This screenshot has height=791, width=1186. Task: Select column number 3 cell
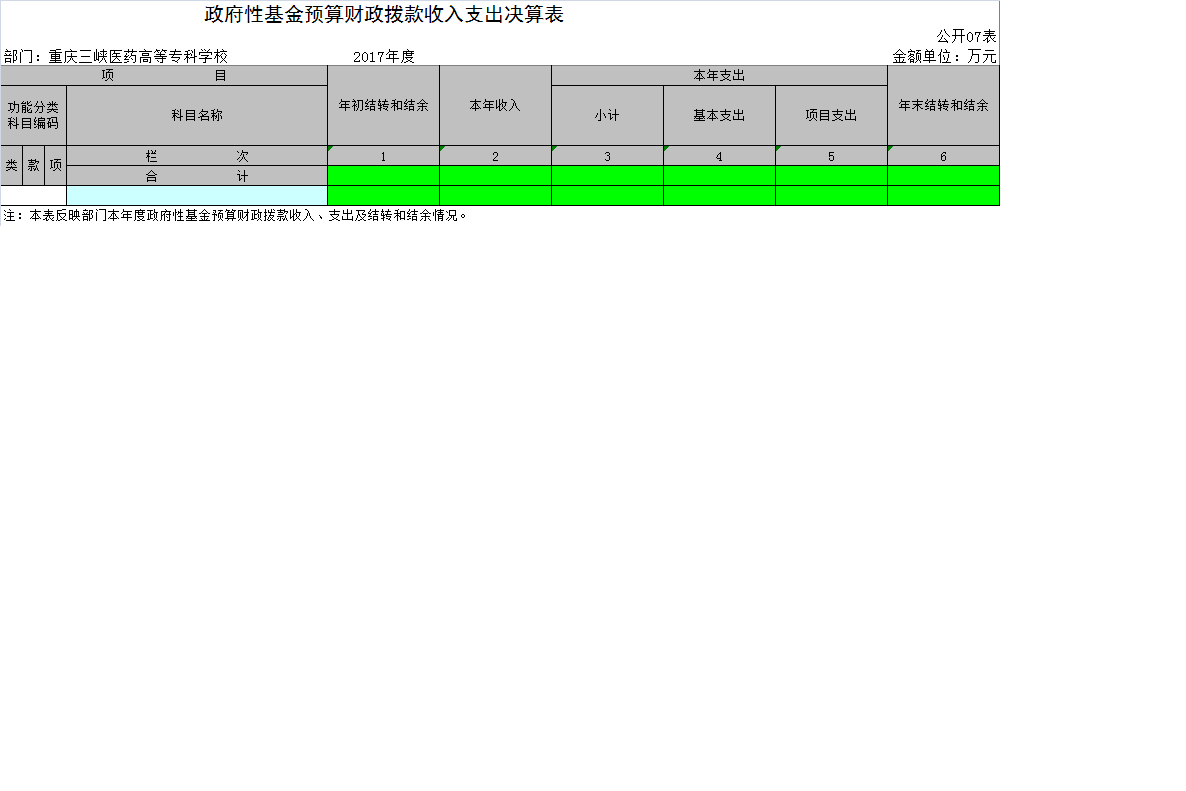point(607,156)
